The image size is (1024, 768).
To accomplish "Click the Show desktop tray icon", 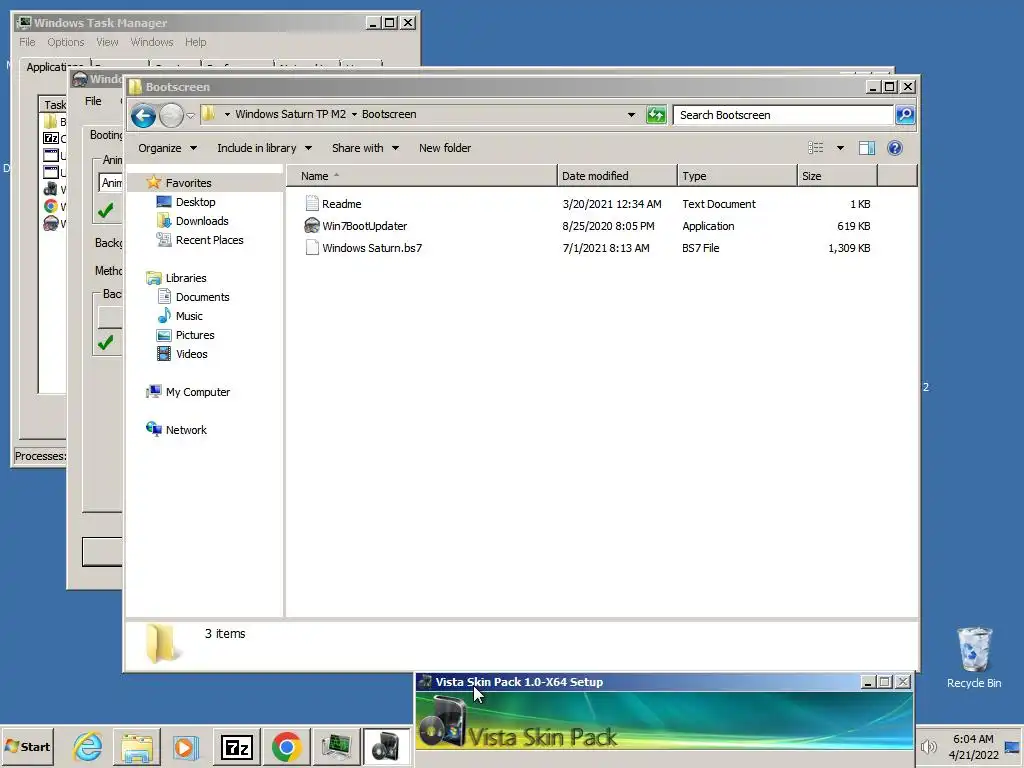I will pos(1012,747).
